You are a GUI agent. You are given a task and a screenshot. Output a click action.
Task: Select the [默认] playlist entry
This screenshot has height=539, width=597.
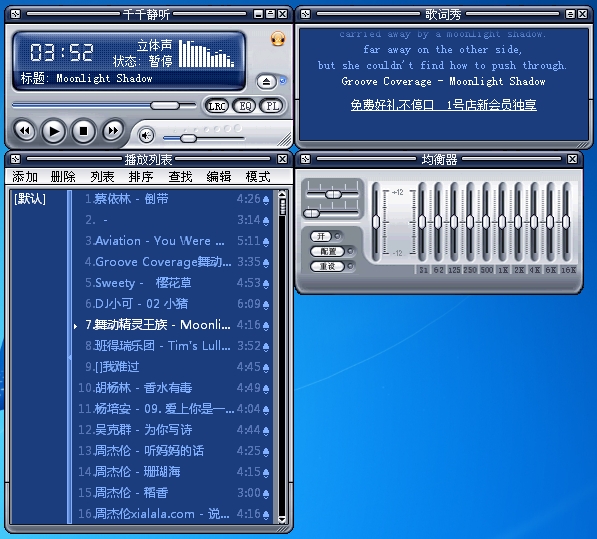[x=30, y=199]
